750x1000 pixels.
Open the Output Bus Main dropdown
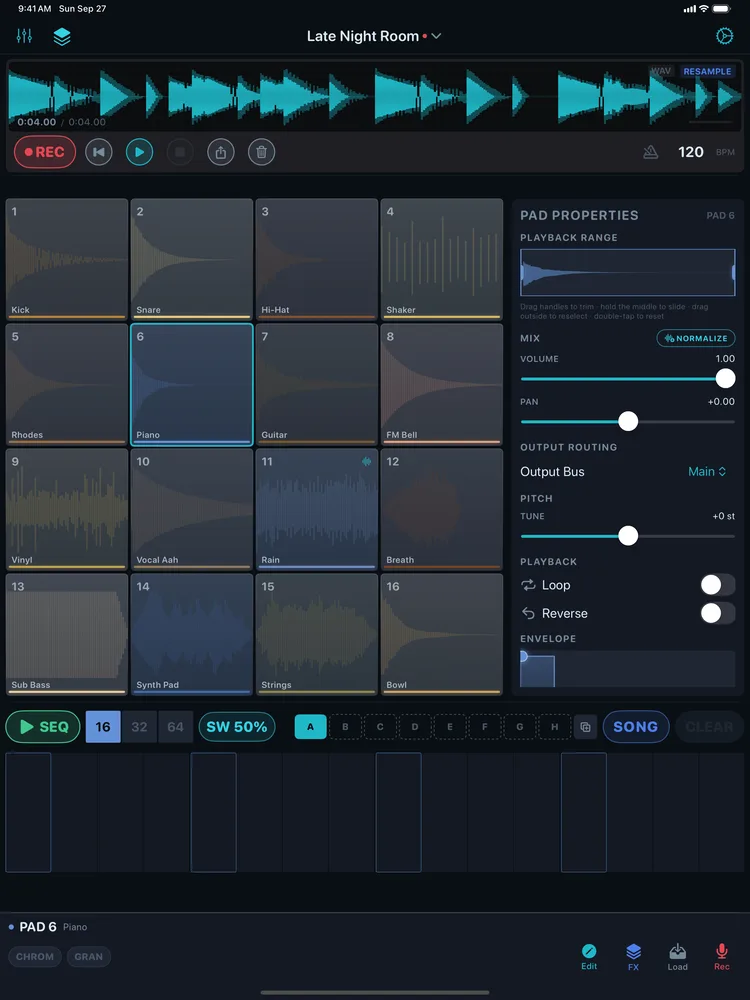(x=707, y=471)
